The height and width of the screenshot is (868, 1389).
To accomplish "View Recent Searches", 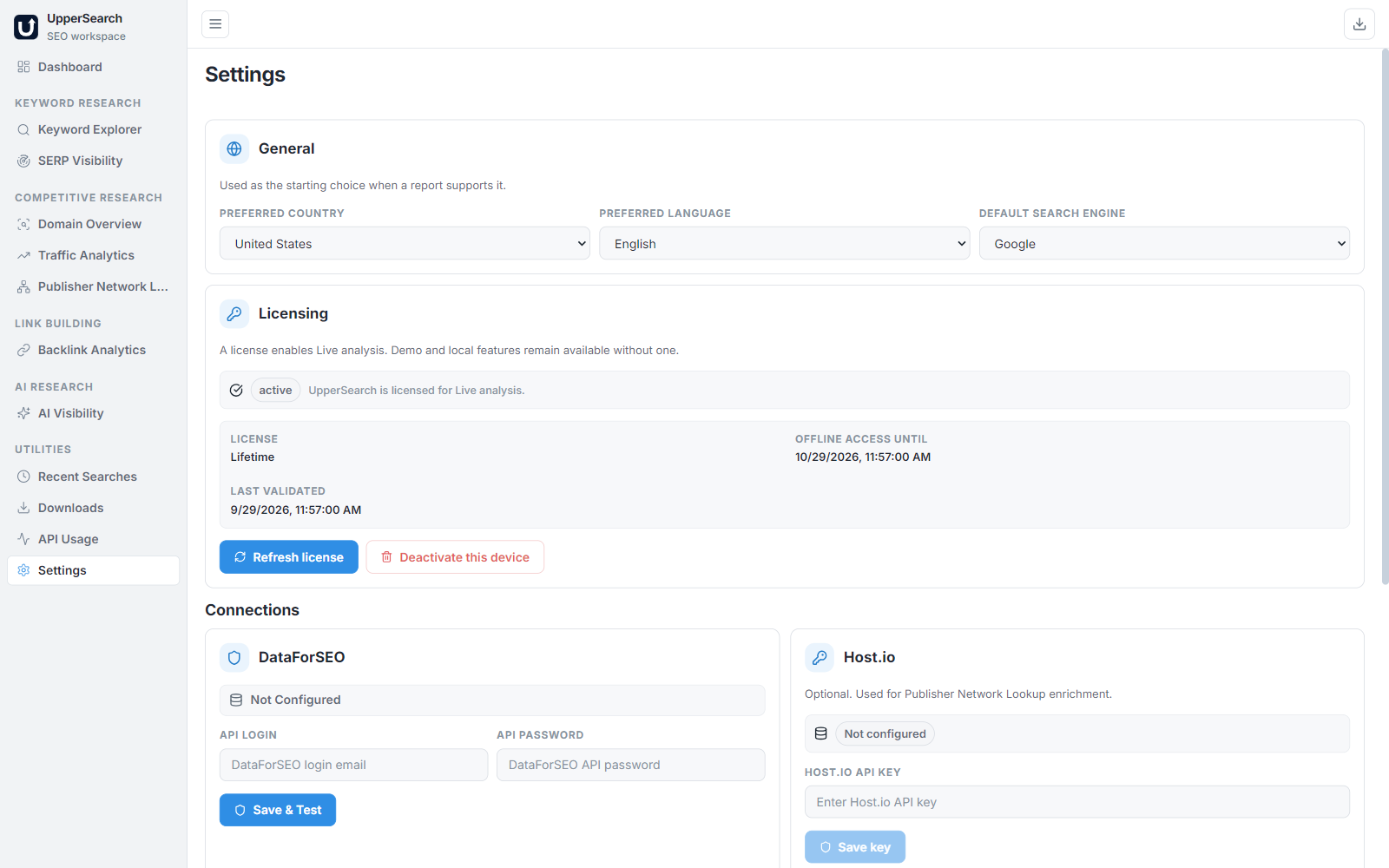I will [x=93, y=477].
